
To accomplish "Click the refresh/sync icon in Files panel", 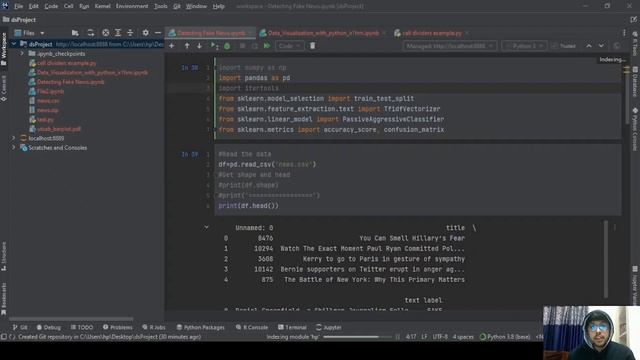I will [91, 33].
